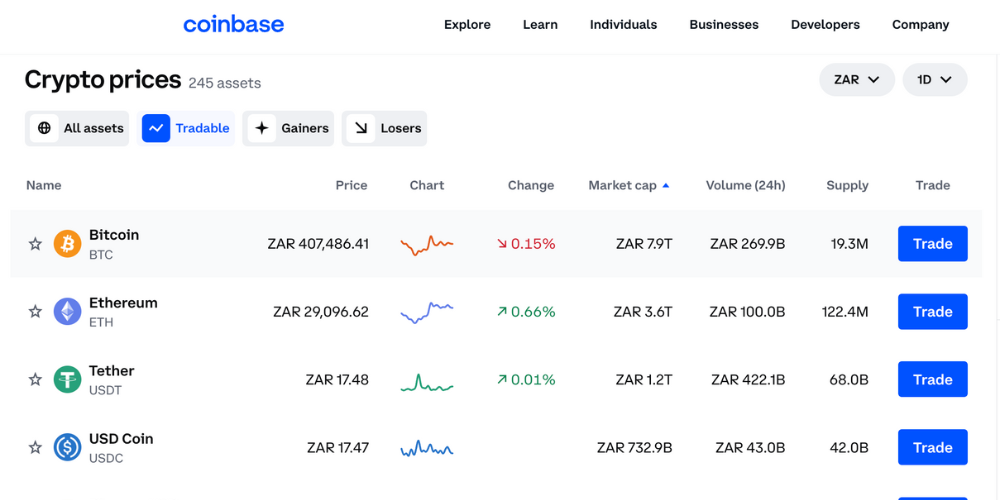Open the ZAR currency dropdown
The image size is (1000, 500).
(856, 80)
